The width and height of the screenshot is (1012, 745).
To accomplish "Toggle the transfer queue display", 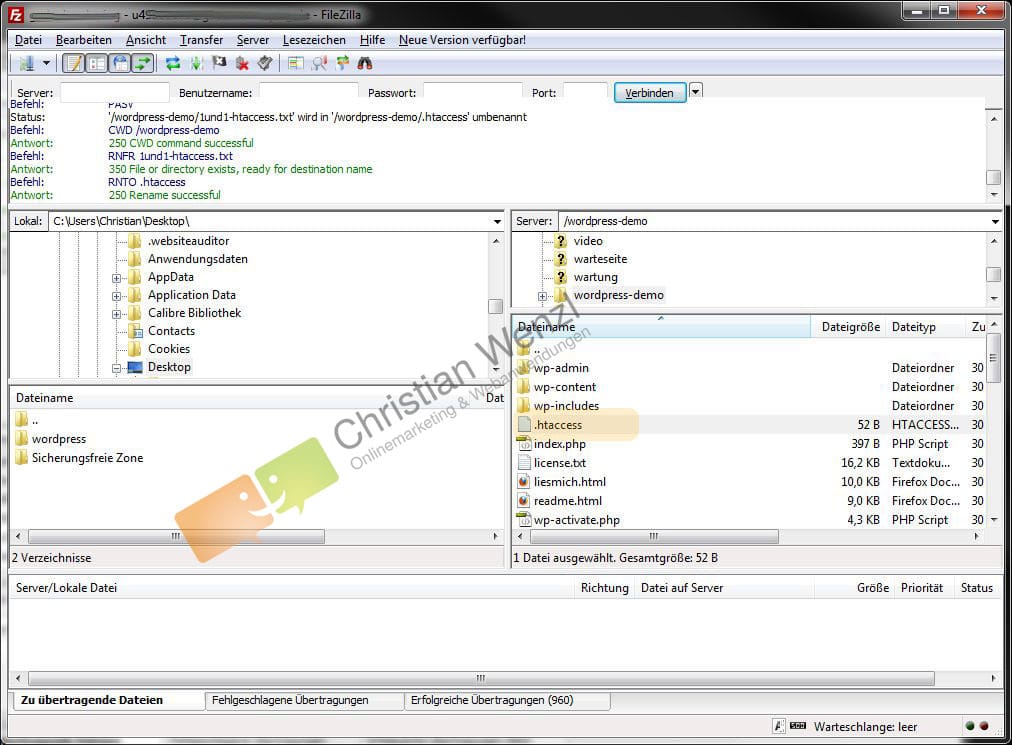I will click(143, 63).
